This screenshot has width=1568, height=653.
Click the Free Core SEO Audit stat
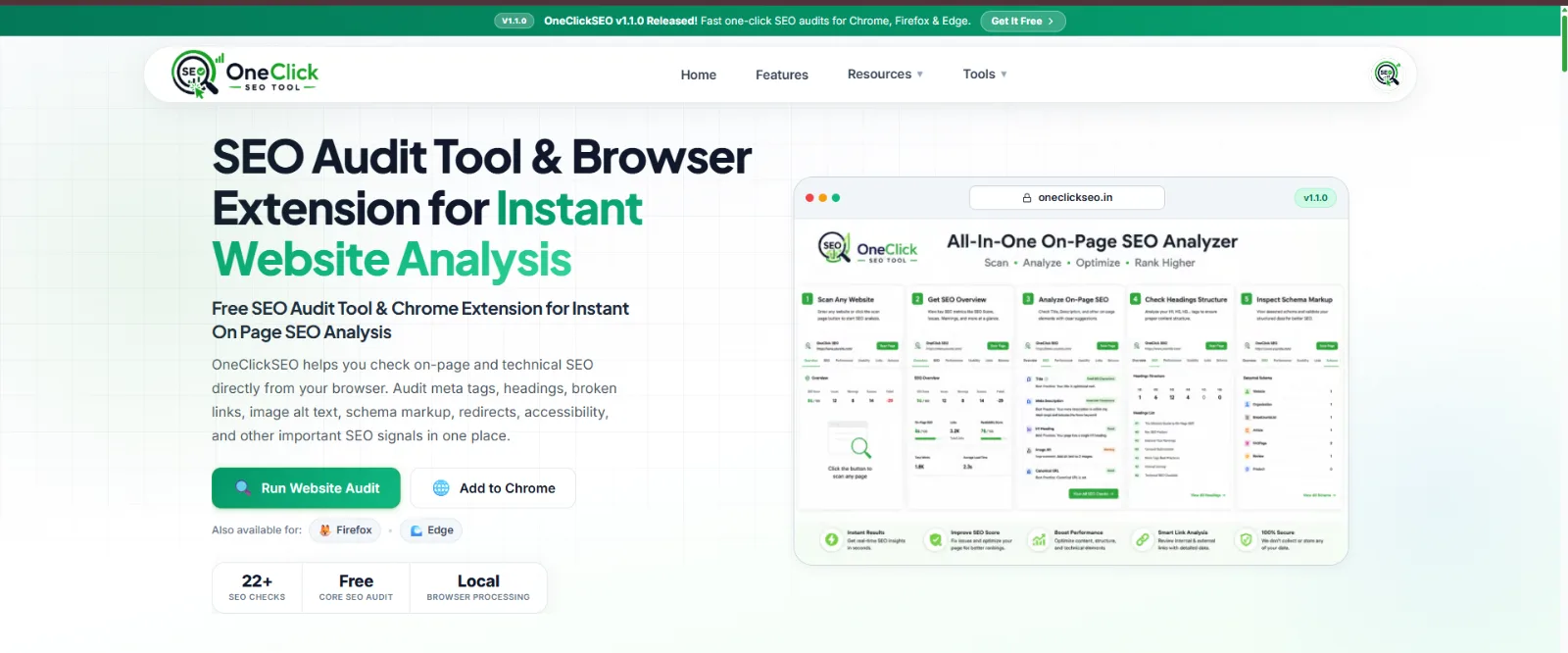coord(356,587)
